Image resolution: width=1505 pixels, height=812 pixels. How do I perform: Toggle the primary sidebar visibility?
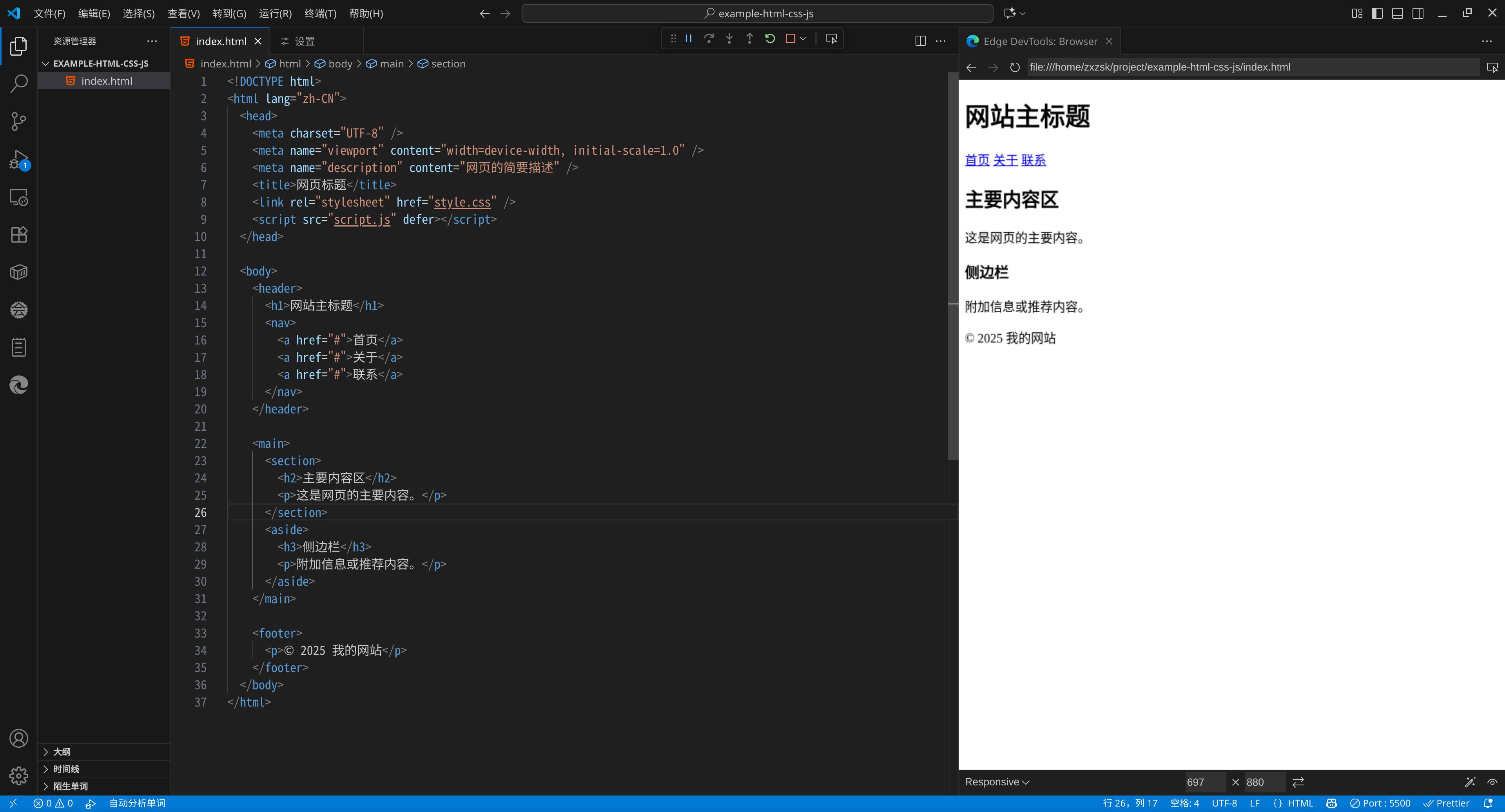(1377, 13)
